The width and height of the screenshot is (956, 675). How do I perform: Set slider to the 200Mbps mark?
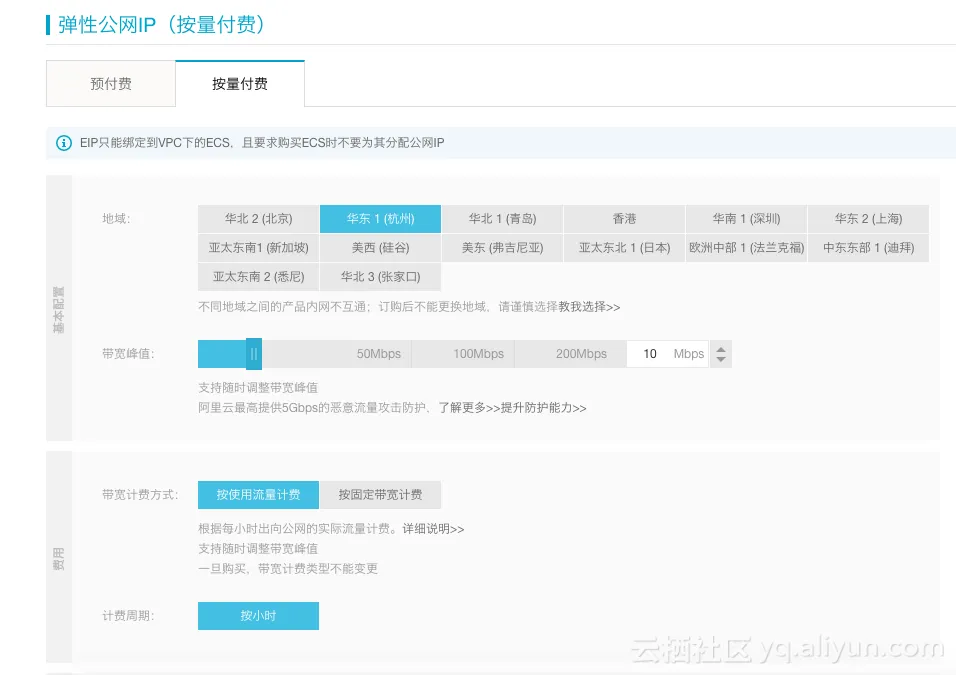(x=581, y=354)
